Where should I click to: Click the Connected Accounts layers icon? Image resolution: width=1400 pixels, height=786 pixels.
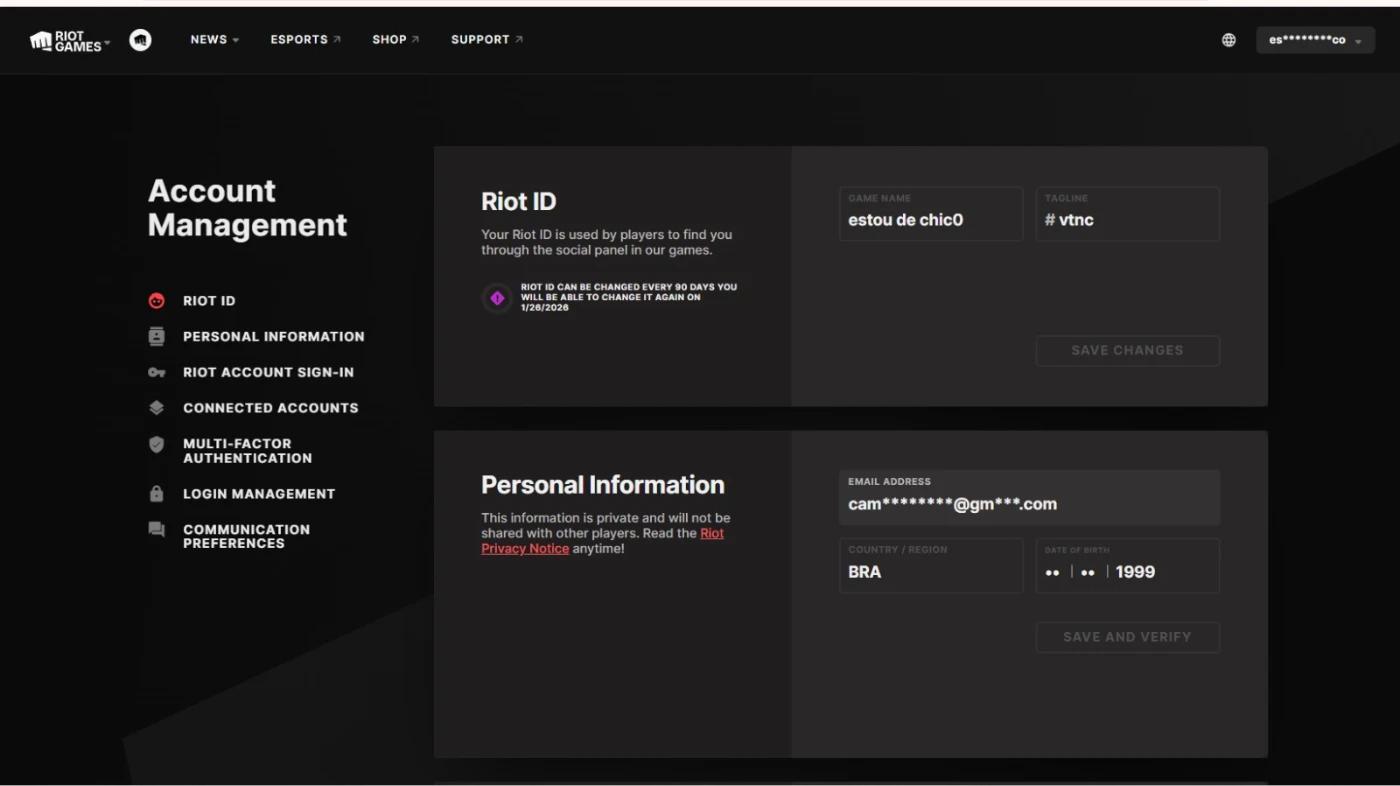tap(156, 408)
